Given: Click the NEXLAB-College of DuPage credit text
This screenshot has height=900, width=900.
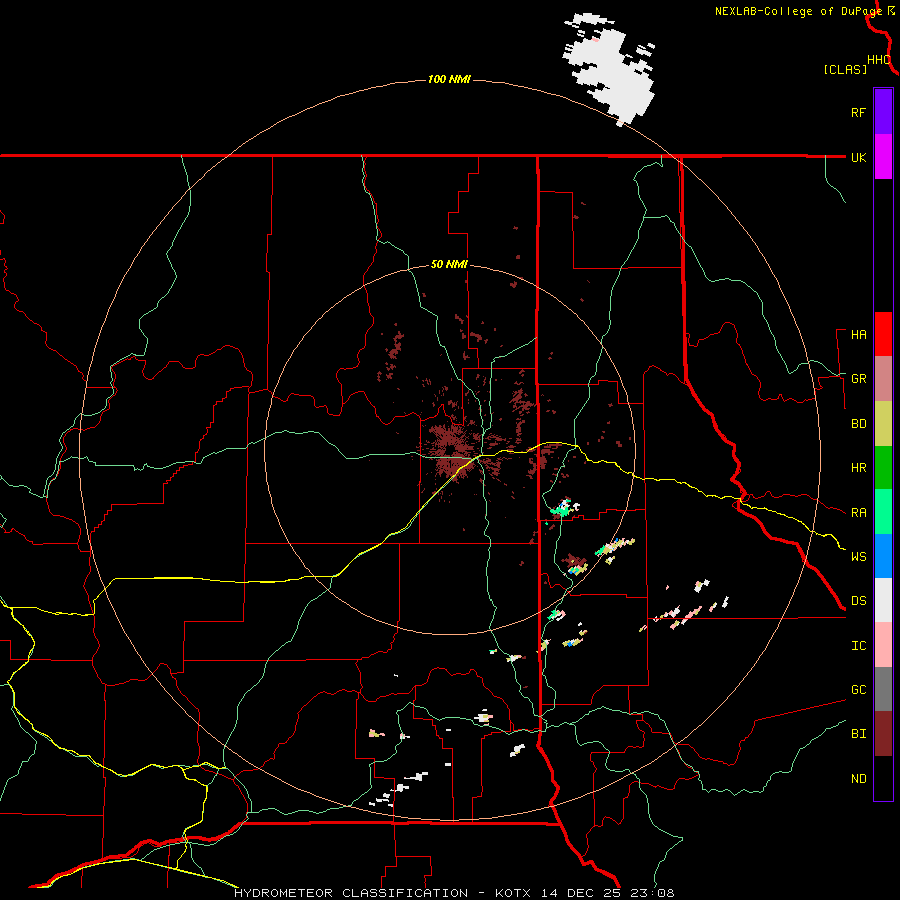Looking at the screenshot, I should click(798, 11).
